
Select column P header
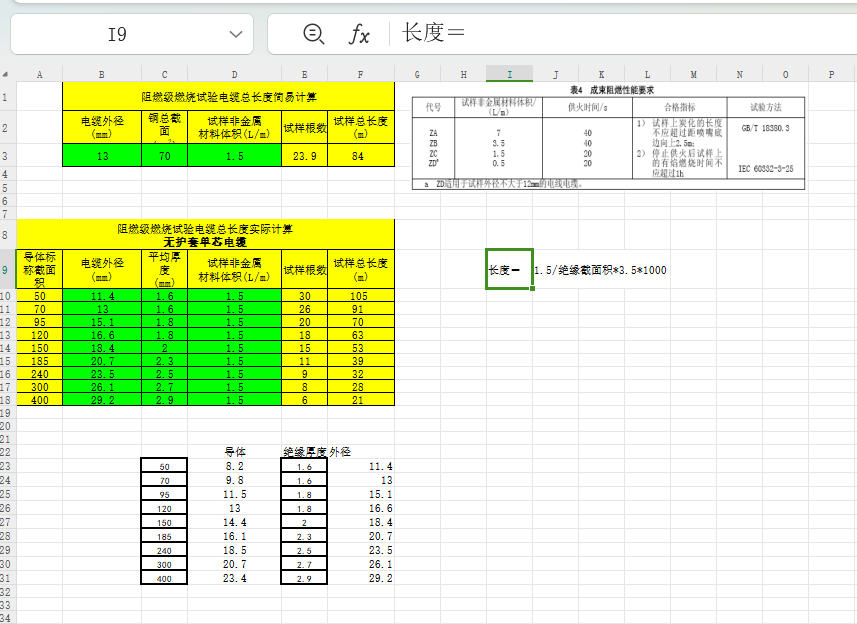pos(831,74)
